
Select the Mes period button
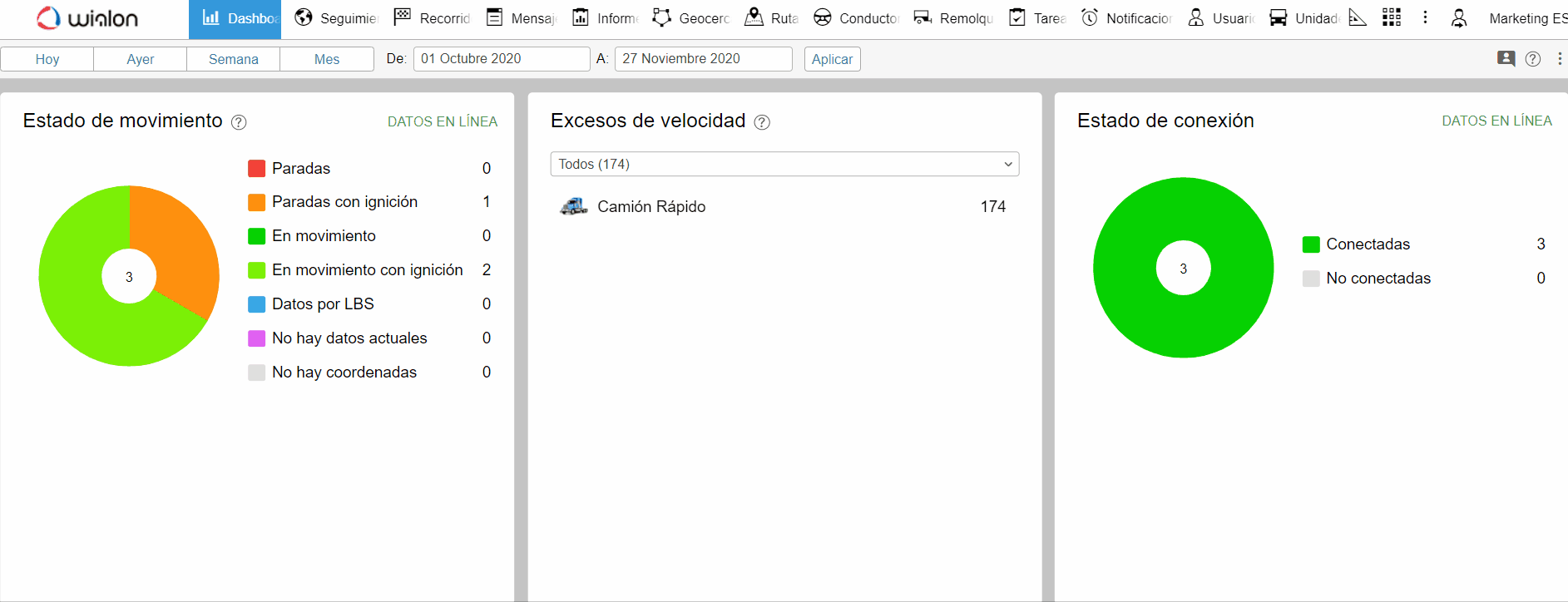(327, 59)
